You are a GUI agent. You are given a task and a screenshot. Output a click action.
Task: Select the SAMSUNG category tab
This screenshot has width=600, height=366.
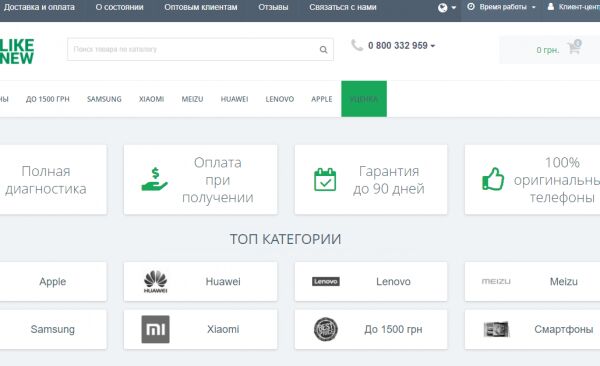click(104, 99)
